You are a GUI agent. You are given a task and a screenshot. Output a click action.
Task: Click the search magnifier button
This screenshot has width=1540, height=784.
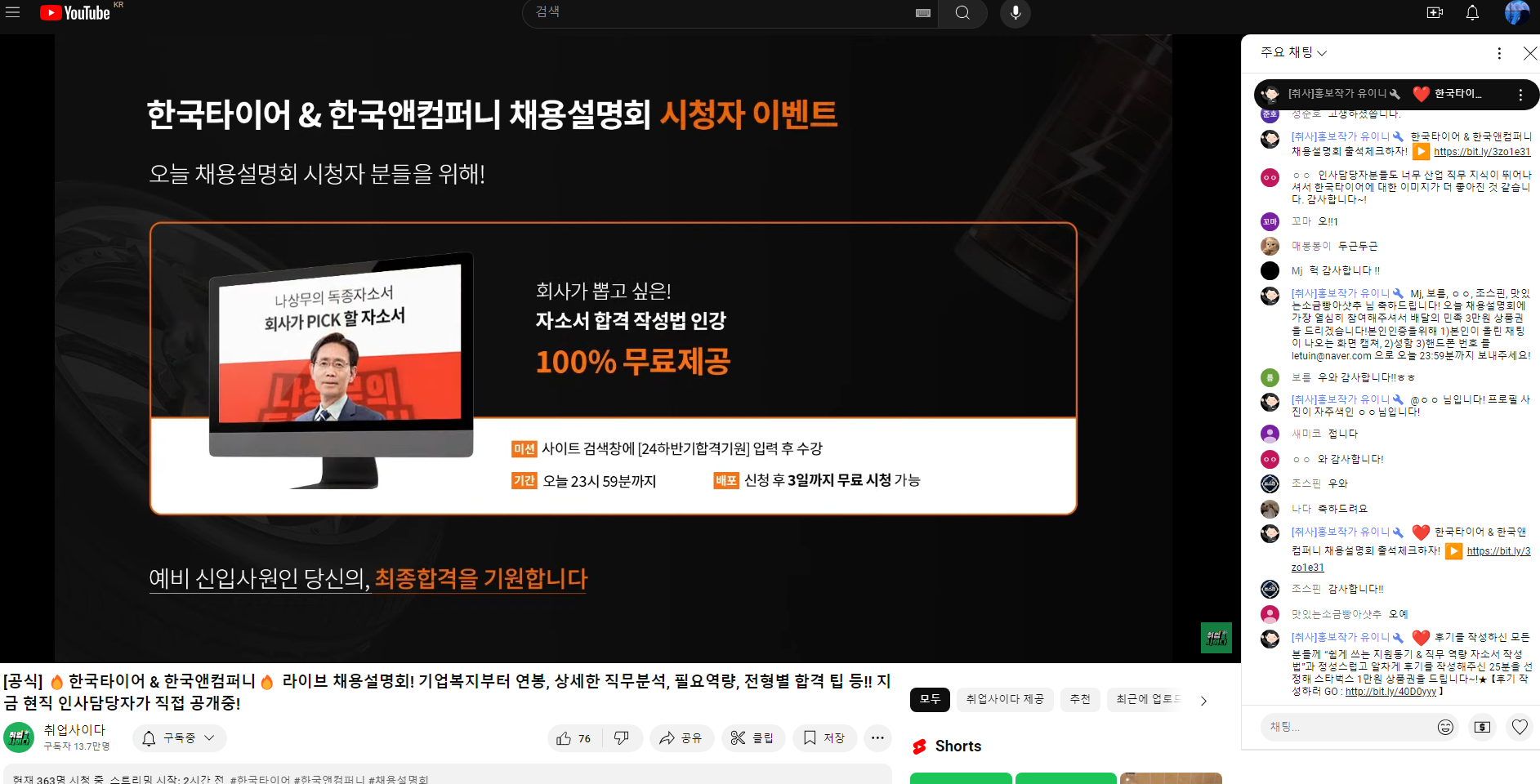[962, 13]
